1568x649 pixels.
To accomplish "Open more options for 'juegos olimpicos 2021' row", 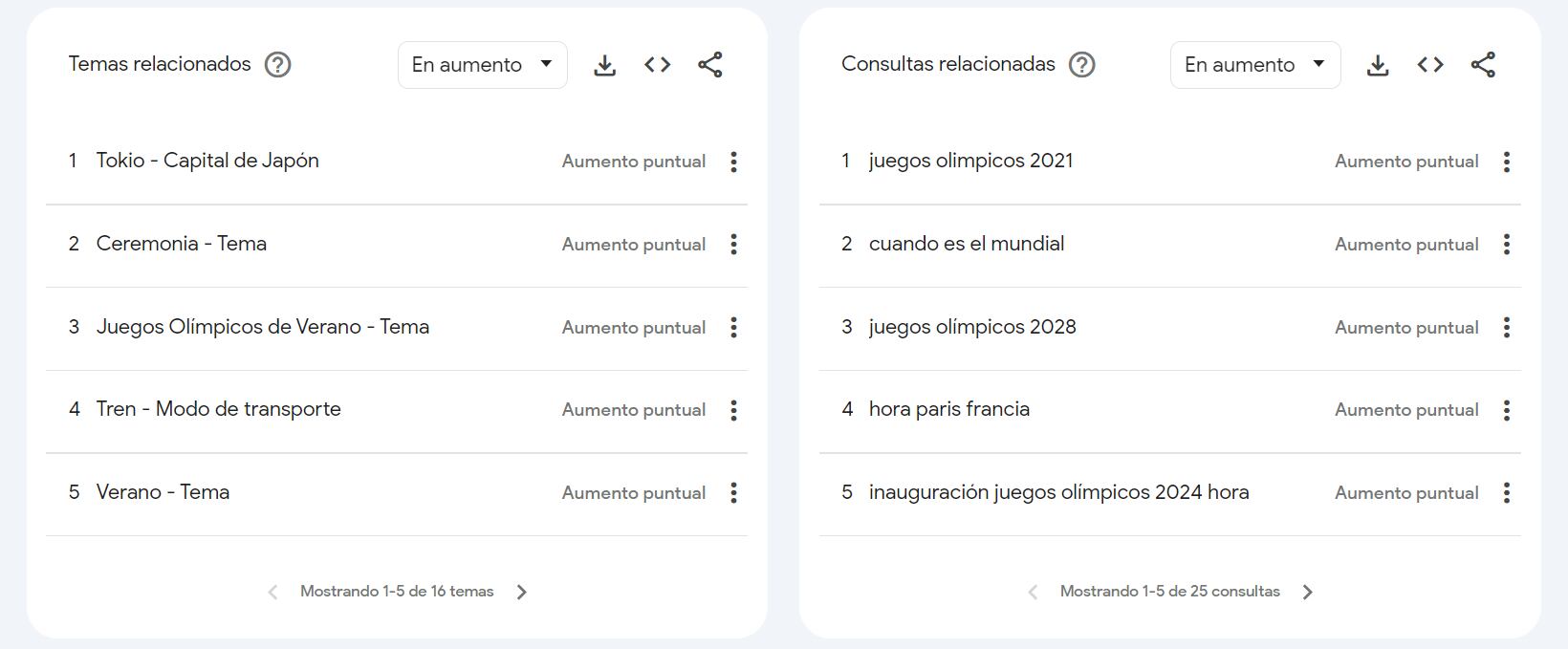I will 1506,162.
